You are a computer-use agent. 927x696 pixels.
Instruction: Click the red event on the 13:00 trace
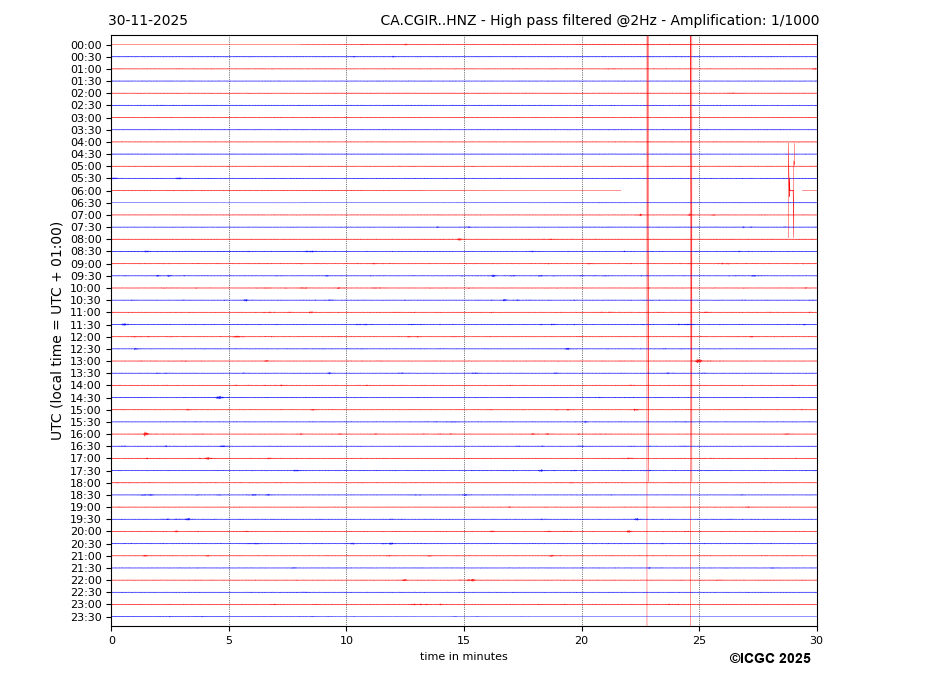[x=698, y=361]
